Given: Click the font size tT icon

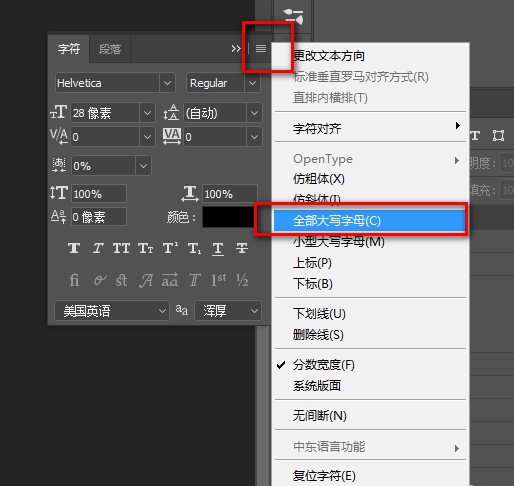Looking at the screenshot, I should (x=59, y=112).
